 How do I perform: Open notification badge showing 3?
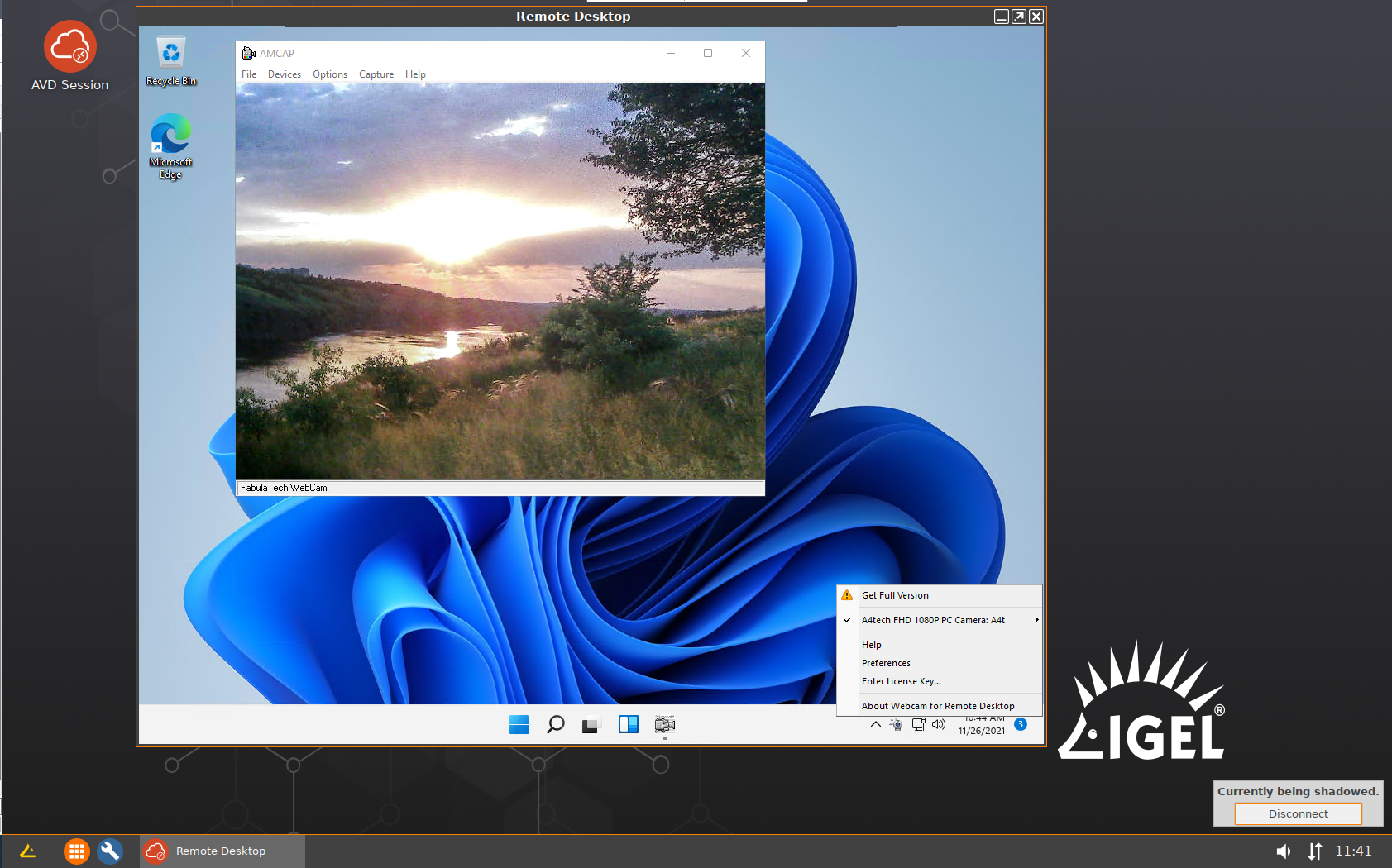[1021, 724]
